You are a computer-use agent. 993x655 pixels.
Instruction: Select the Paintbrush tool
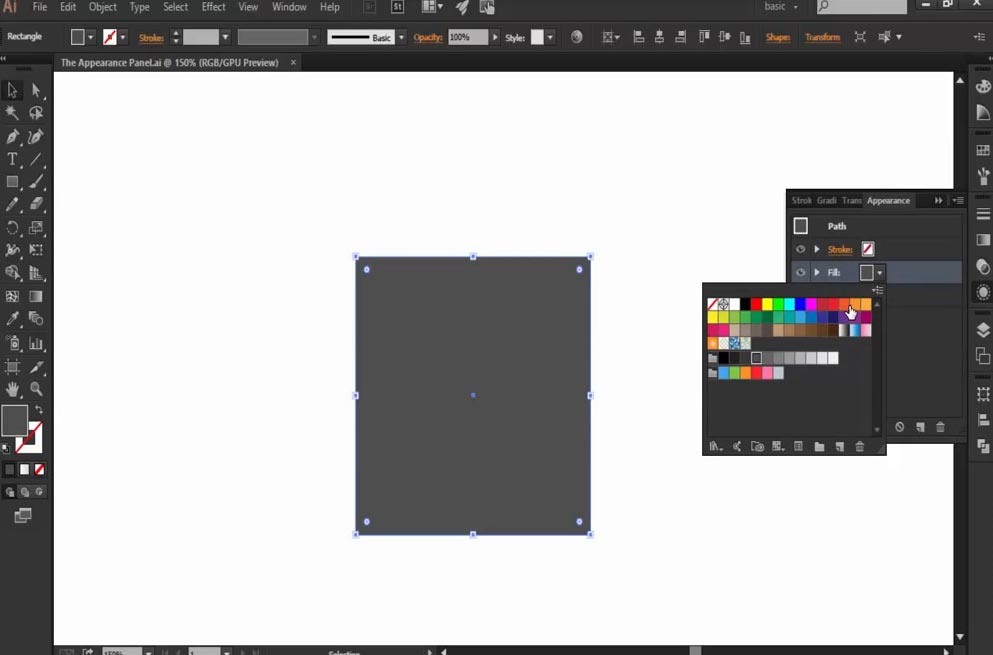(36, 182)
